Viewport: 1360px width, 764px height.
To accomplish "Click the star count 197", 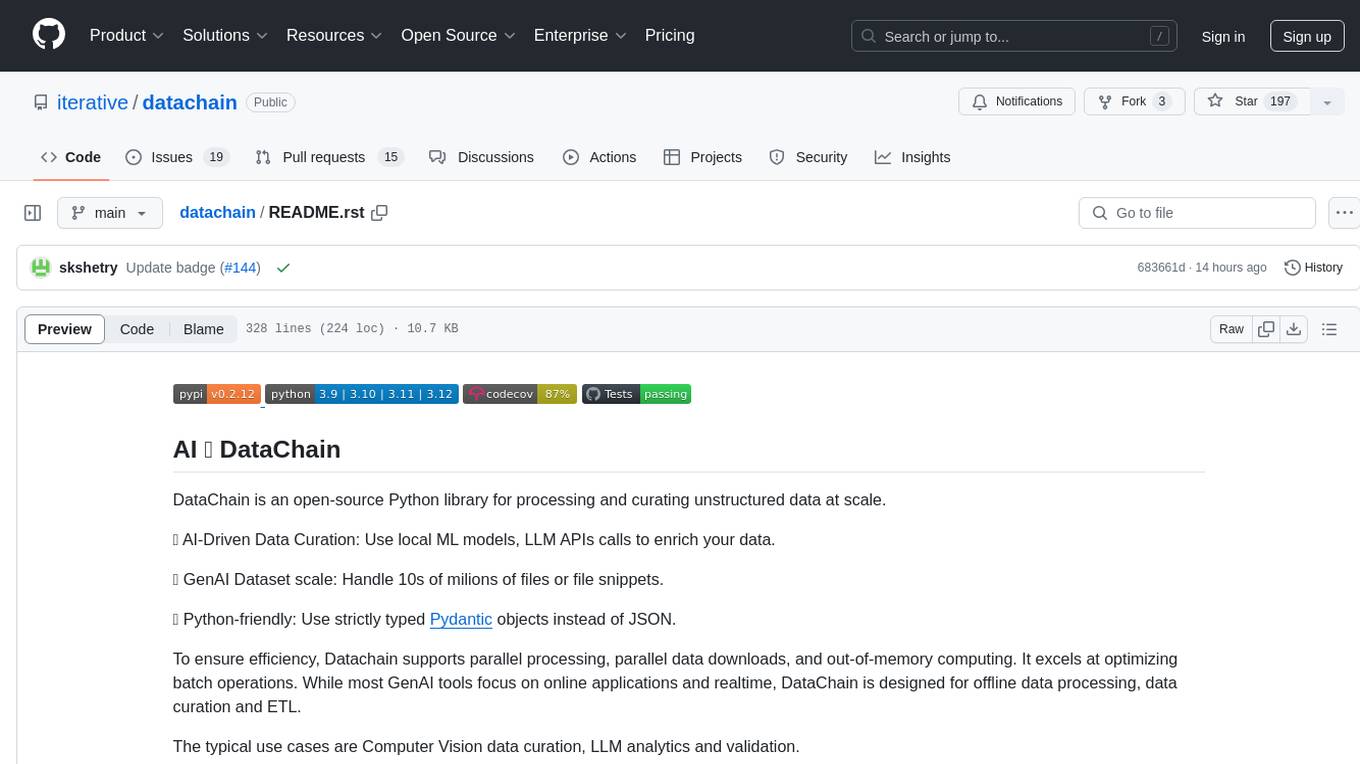I will [1280, 102].
